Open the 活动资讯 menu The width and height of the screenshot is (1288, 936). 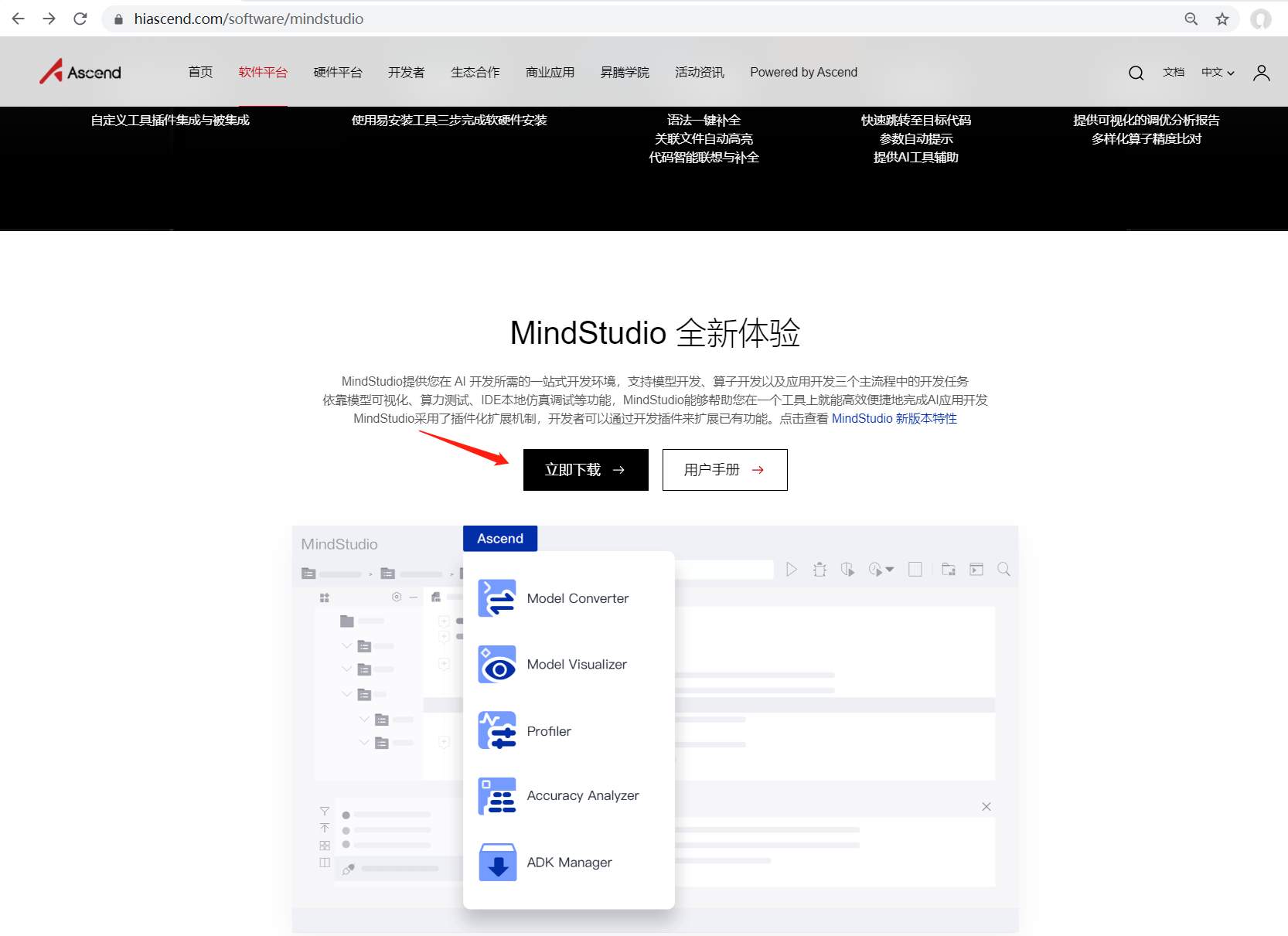click(x=700, y=72)
